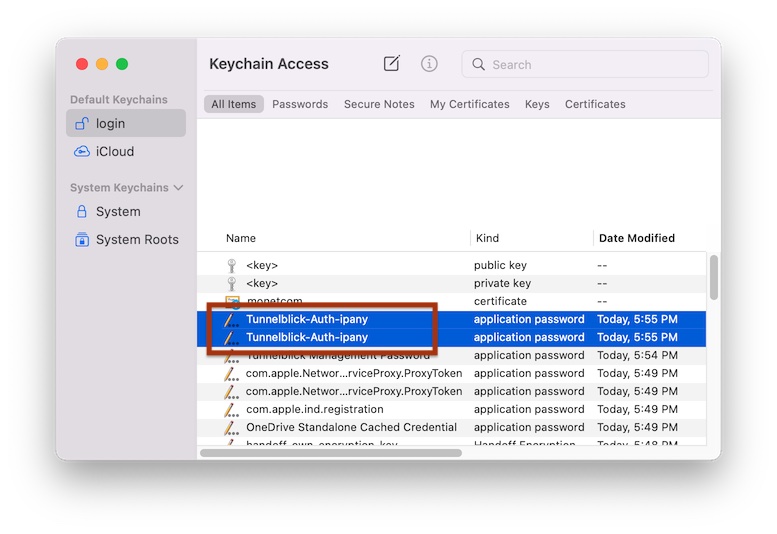Click the System keychain lock icon

pyautogui.click(x=82, y=212)
